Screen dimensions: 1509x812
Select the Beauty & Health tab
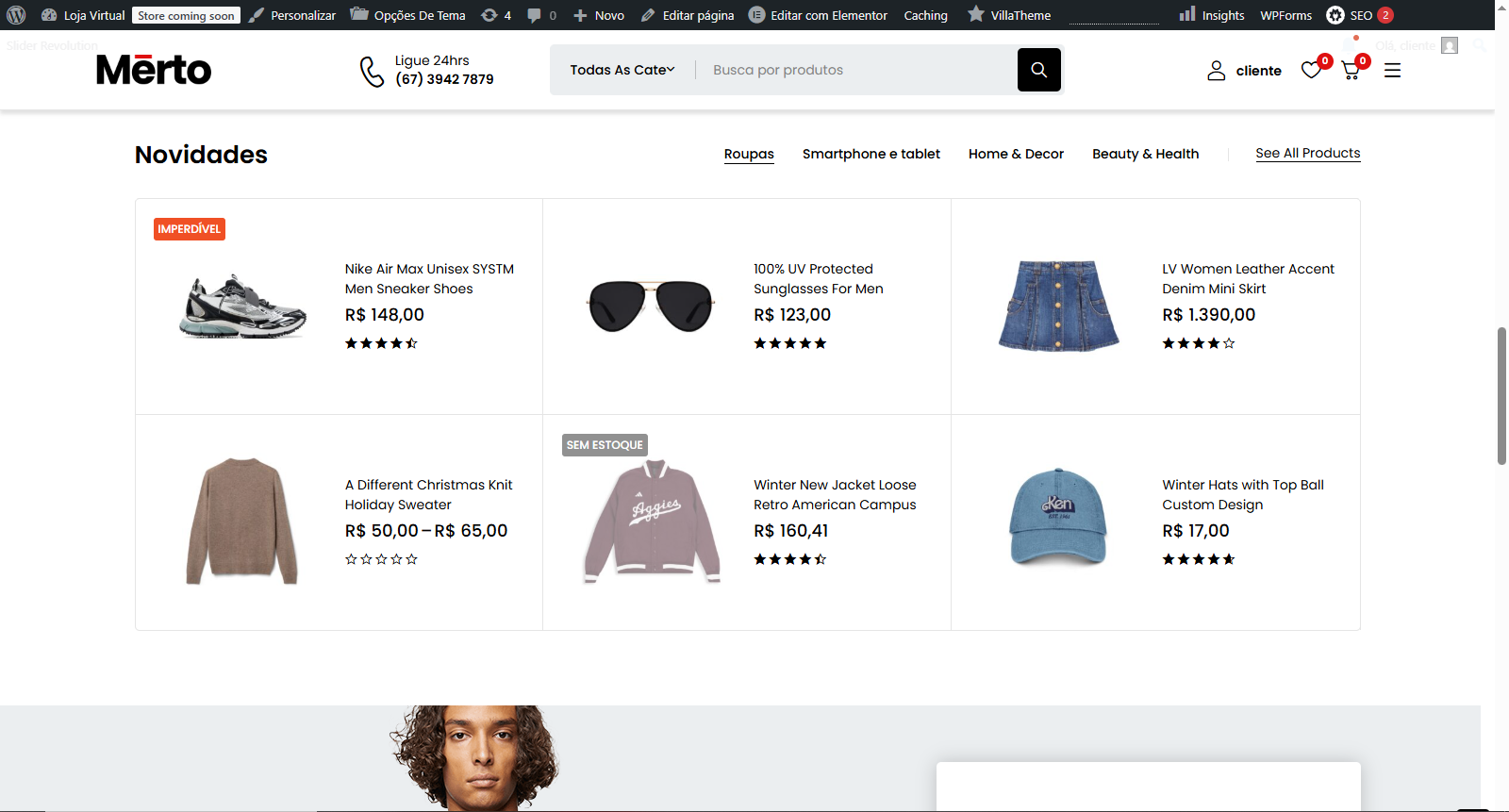coord(1146,154)
